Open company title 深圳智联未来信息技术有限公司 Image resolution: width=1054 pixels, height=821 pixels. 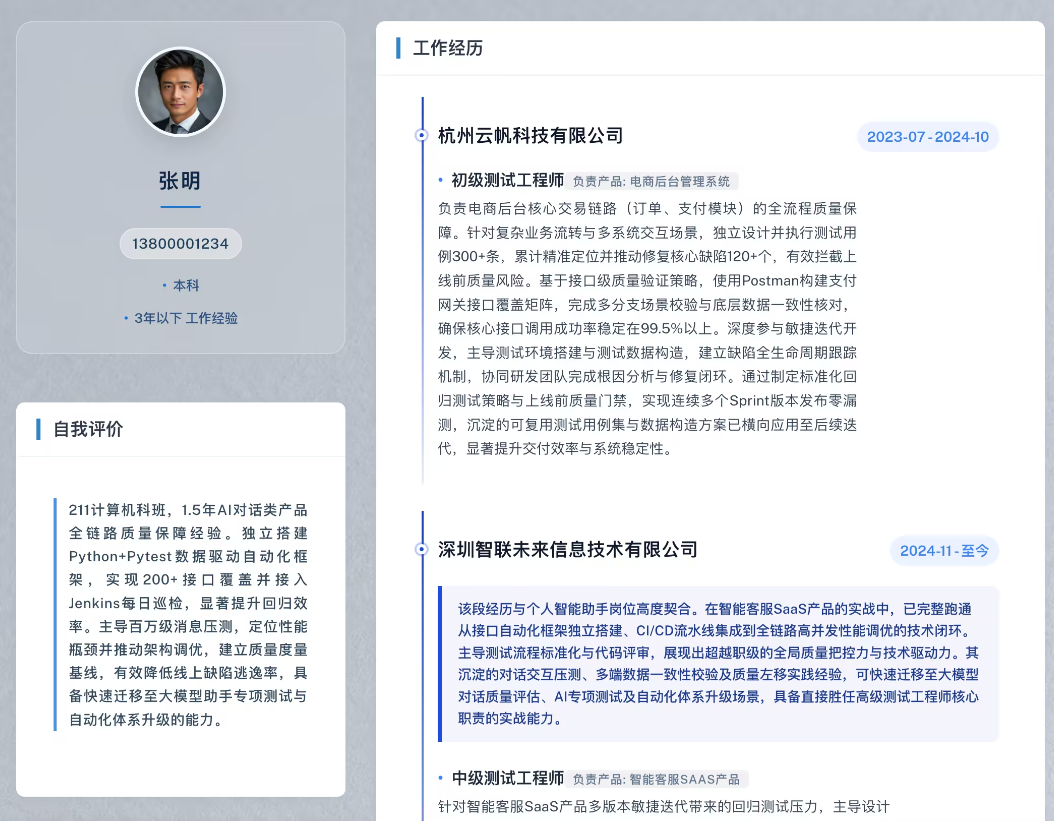point(567,550)
